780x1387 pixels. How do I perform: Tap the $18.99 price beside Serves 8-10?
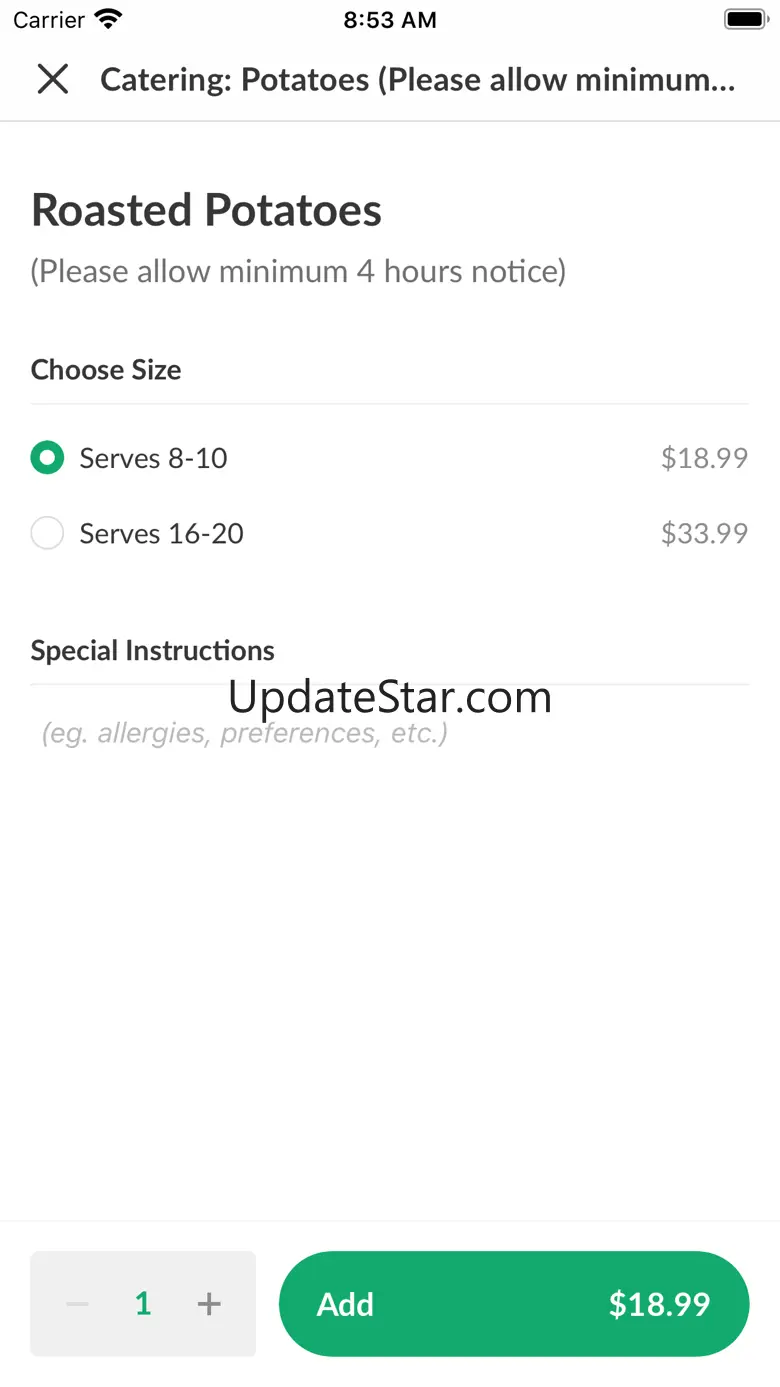(x=704, y=458)
